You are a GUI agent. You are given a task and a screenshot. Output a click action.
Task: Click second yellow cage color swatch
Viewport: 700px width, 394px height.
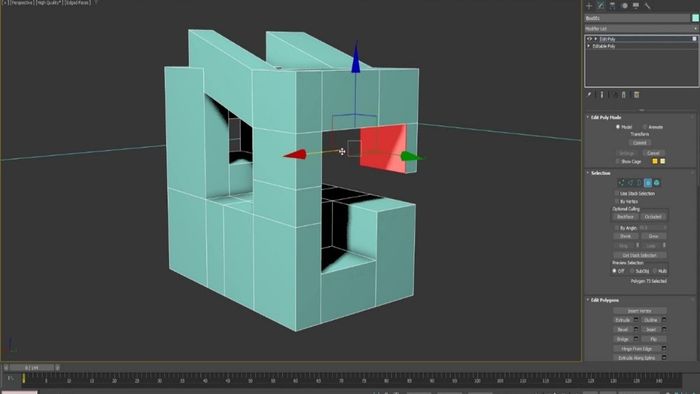[x=662, y=161]
